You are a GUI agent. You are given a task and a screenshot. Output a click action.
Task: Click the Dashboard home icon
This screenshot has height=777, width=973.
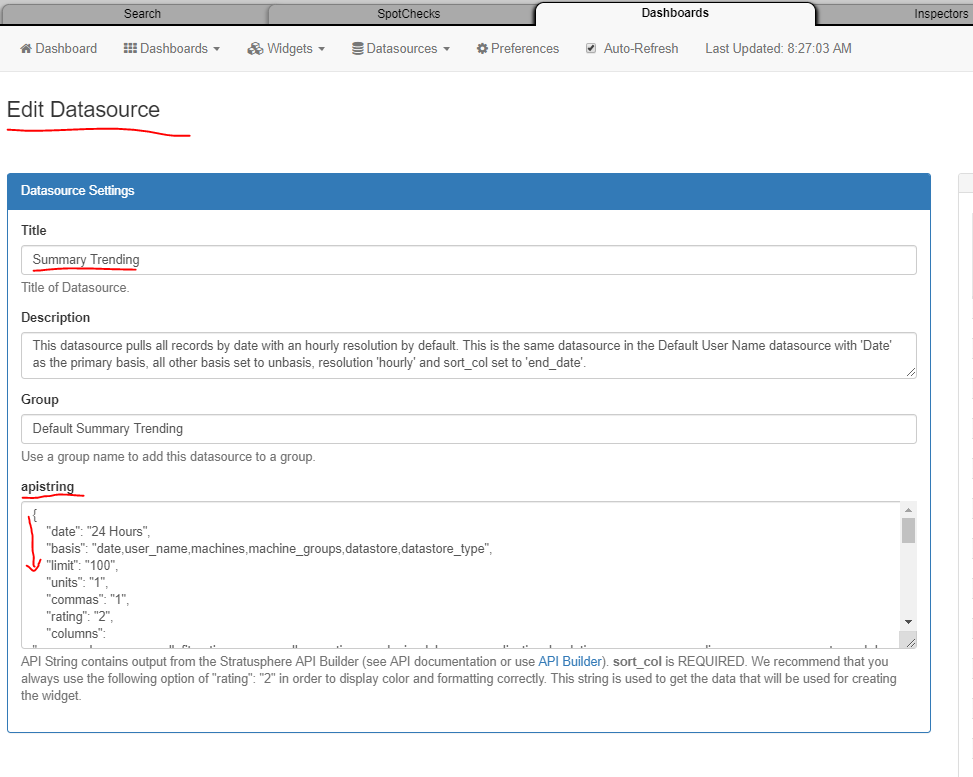[x=26, y=48]
